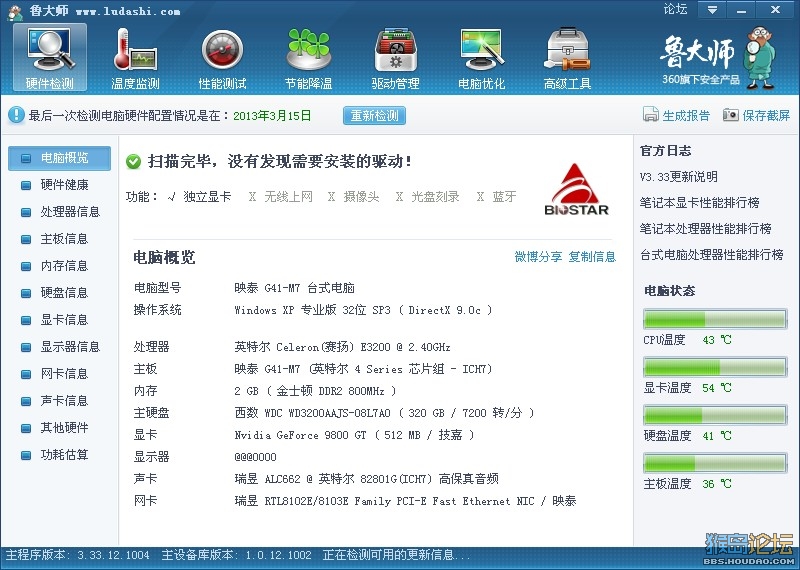Click the 保存截屏 camera icon

[x=731, y=115]
